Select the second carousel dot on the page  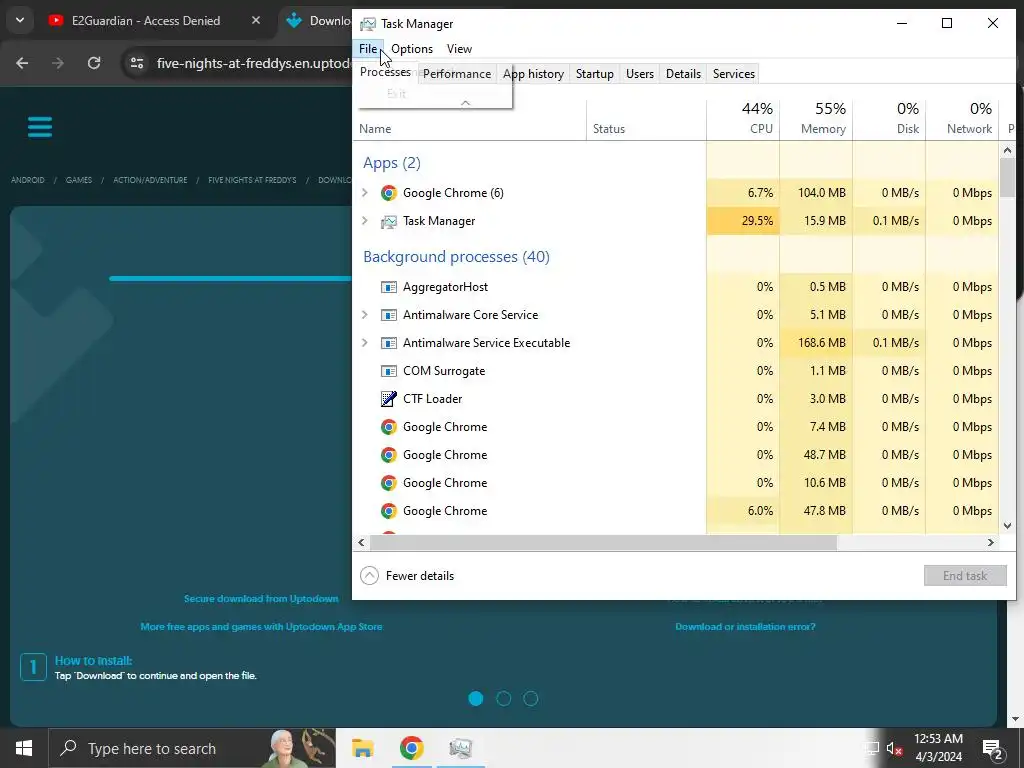click(504, 699)
